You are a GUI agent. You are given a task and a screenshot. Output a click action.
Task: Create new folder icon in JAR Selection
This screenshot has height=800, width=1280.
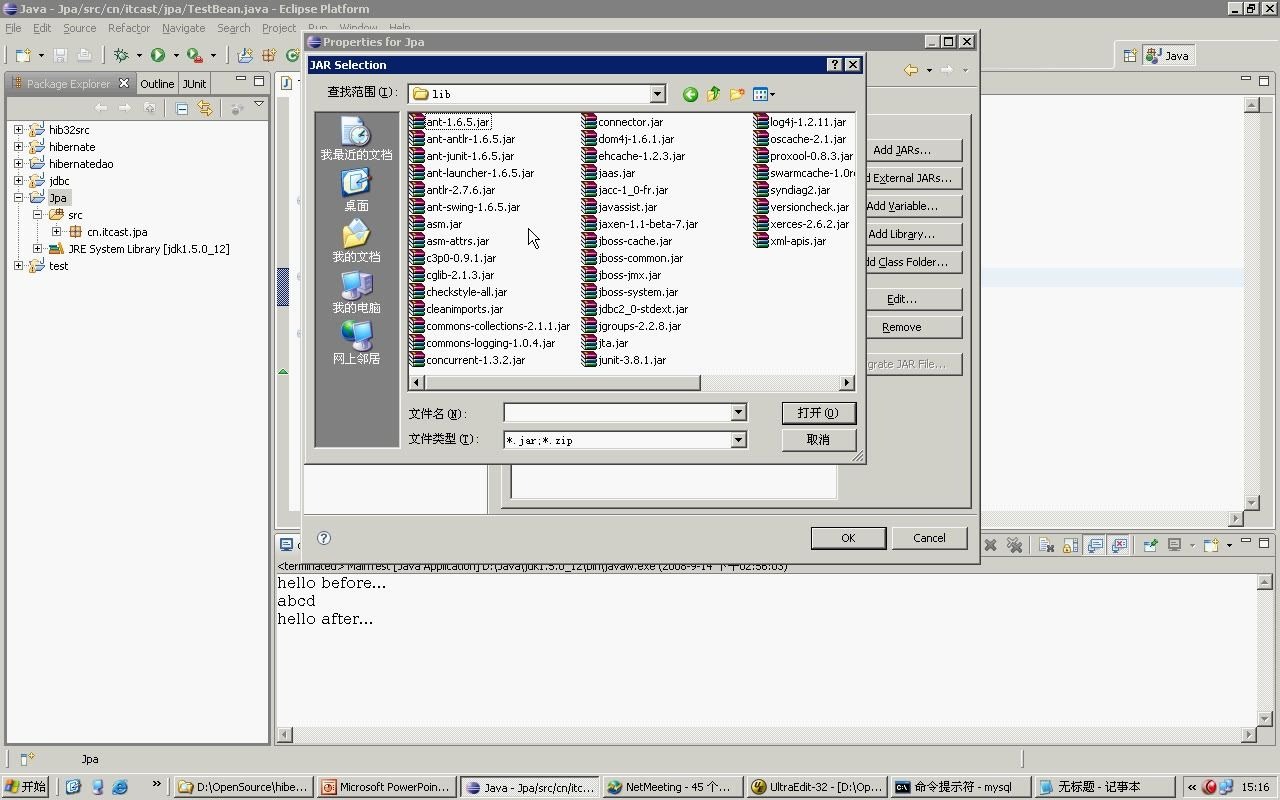737,94
